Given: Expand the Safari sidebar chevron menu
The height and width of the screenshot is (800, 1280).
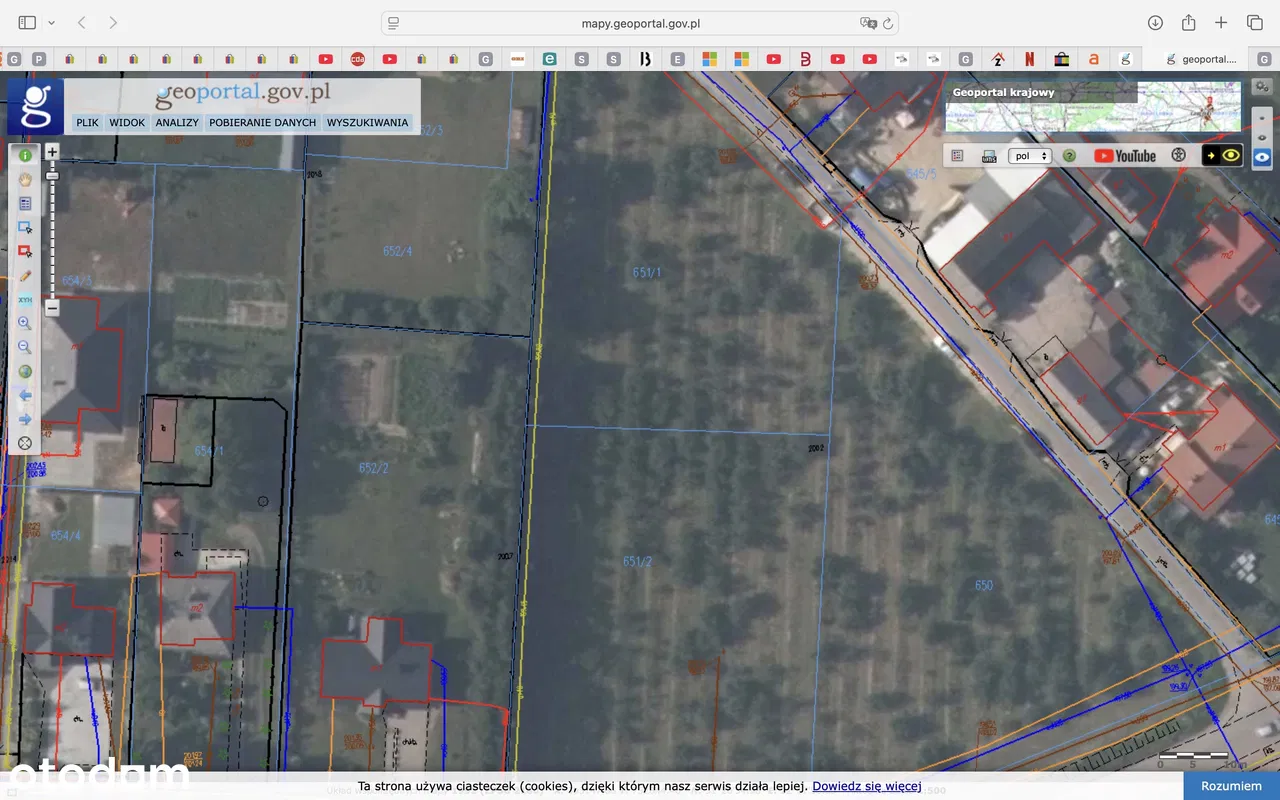Looking at the screenshot, I should [52, 22].
